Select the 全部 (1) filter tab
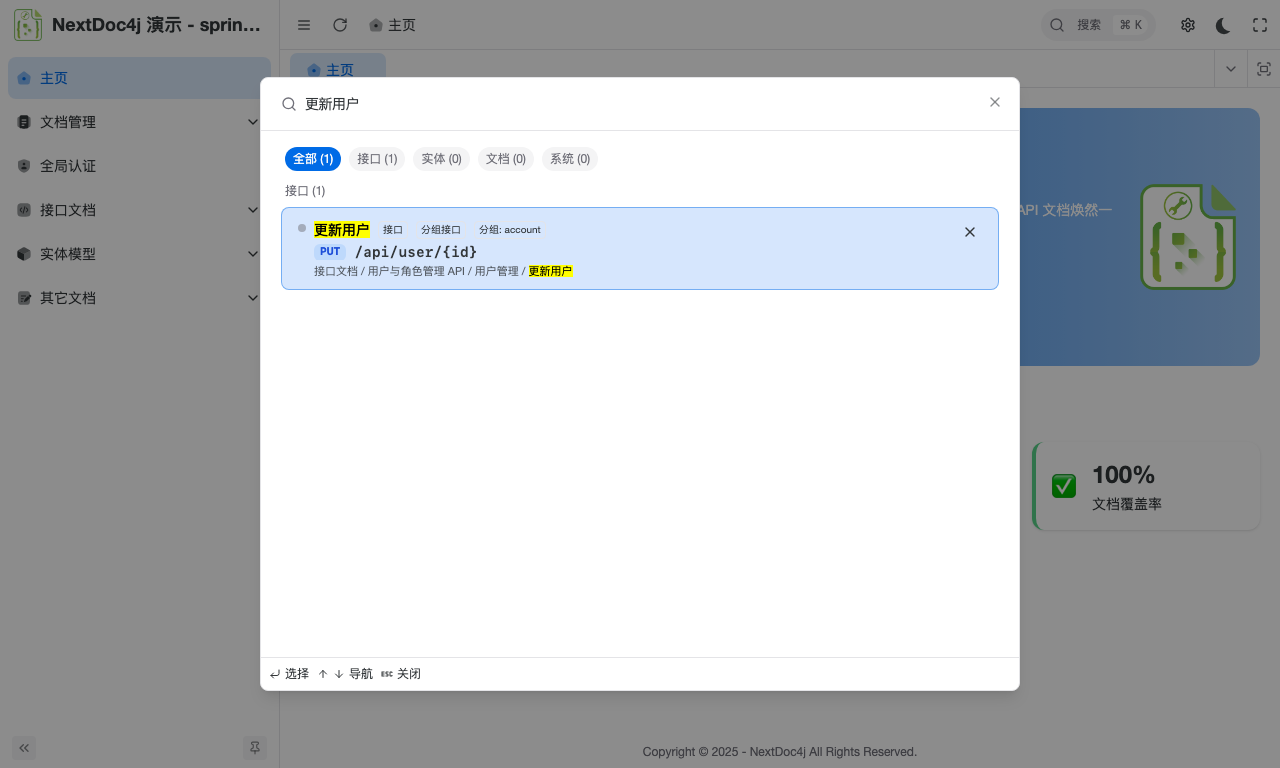 coord(313,159)
